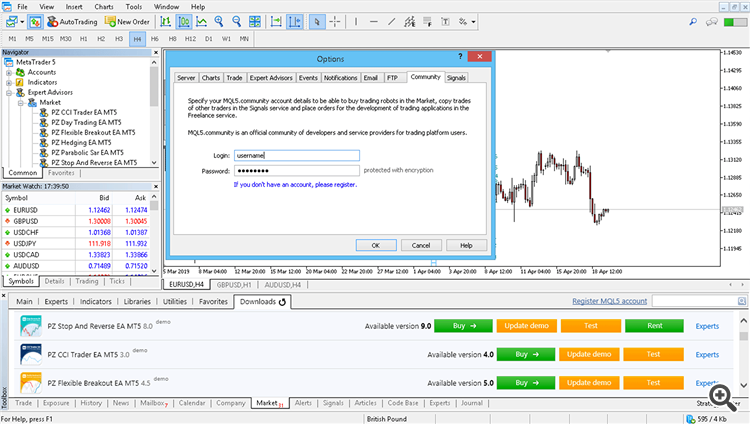The height and width of the screenshot is (424, 750).
Task: Click the Password input field
Action: click(297, 171)
